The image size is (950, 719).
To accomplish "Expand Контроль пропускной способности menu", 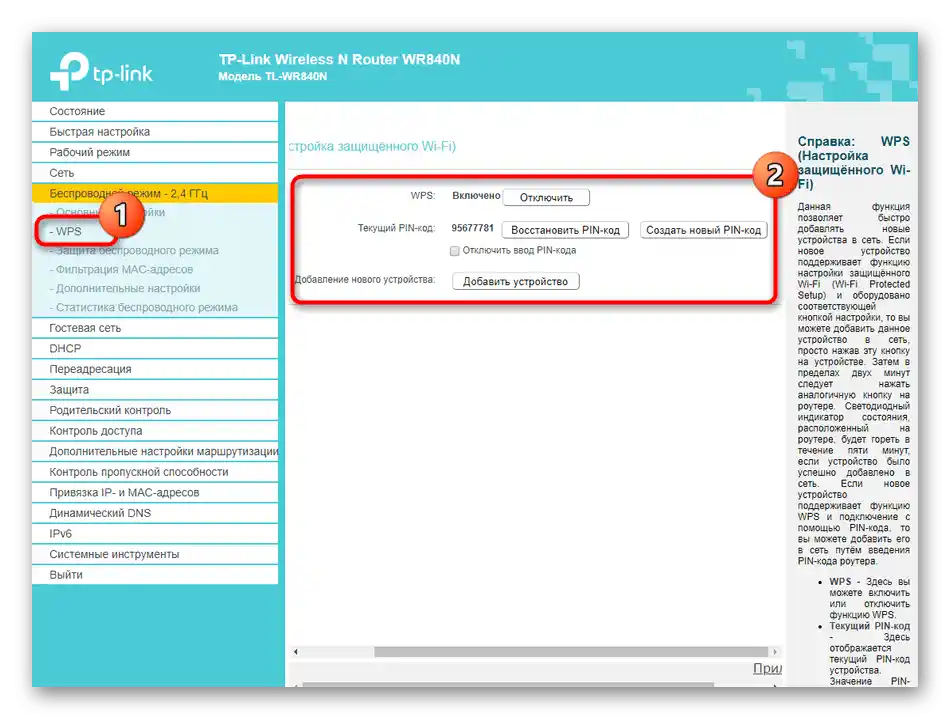I will tap(155, 472).
